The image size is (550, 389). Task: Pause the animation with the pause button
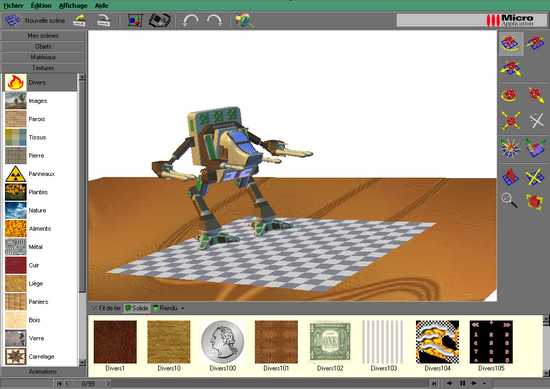click(462, 383)
